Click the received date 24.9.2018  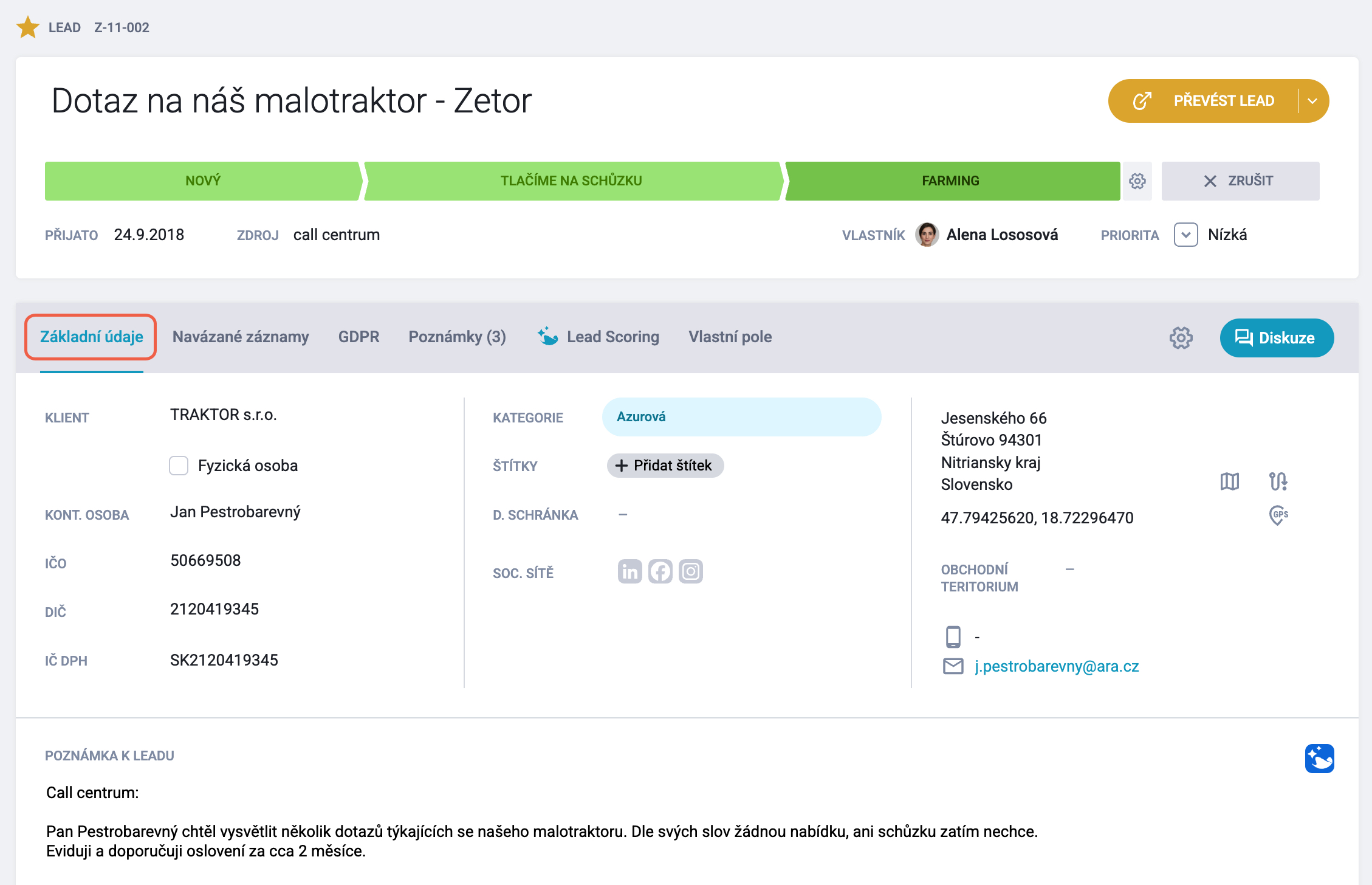[149, 235]
